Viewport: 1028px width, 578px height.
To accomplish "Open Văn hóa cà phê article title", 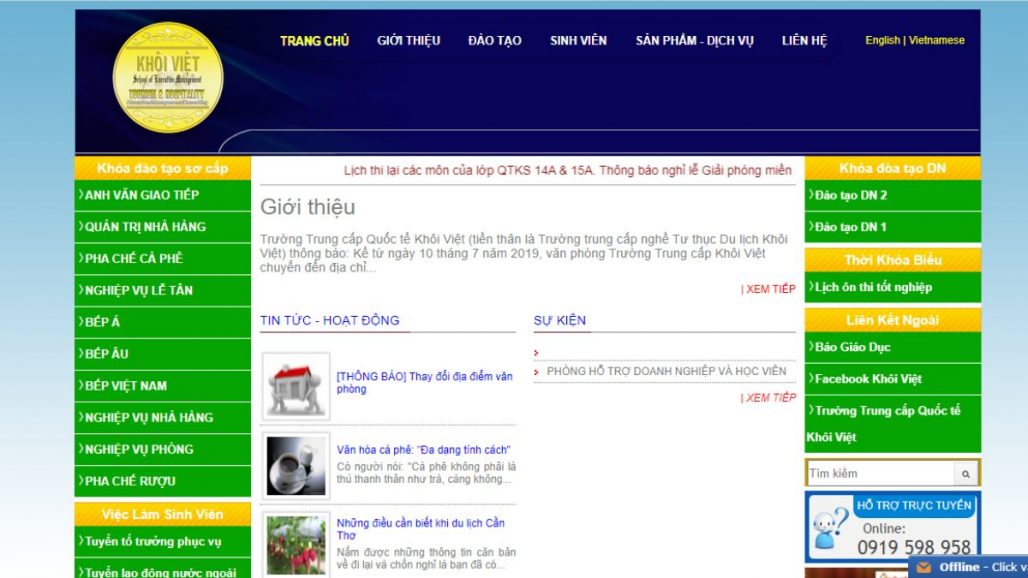I will pos(423,450).
